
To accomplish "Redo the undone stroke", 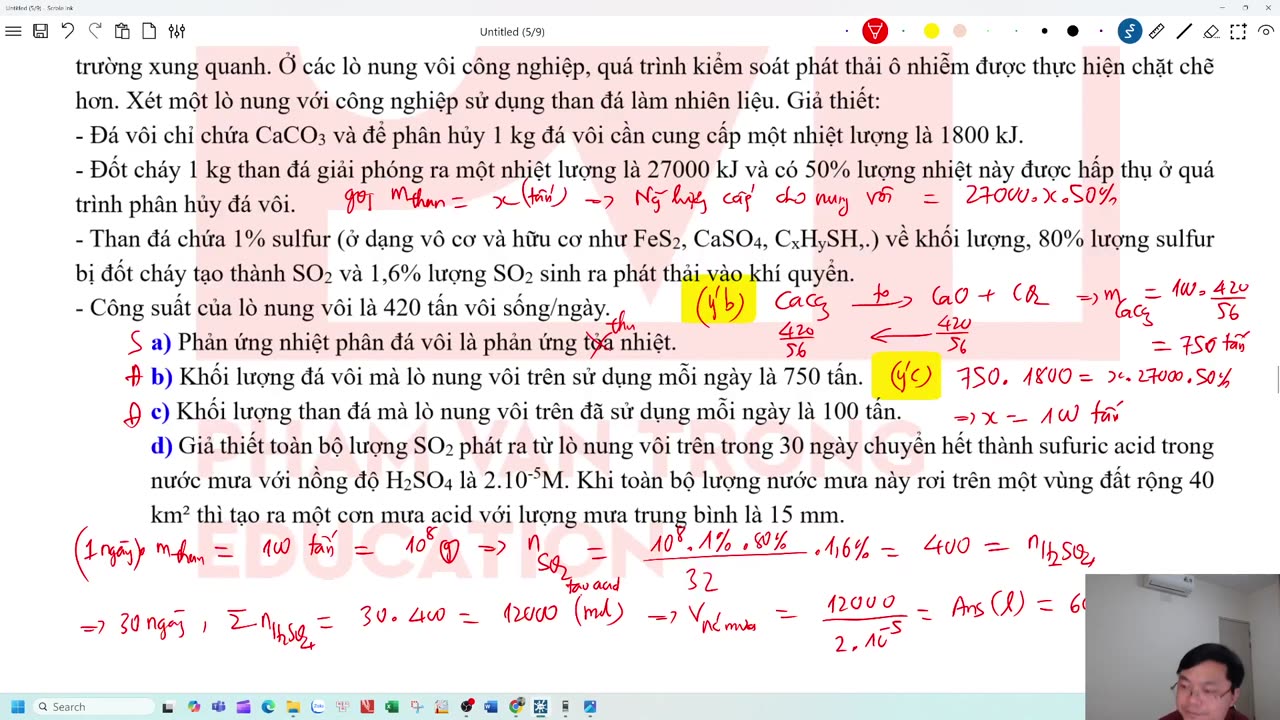I will pos(95,31).
